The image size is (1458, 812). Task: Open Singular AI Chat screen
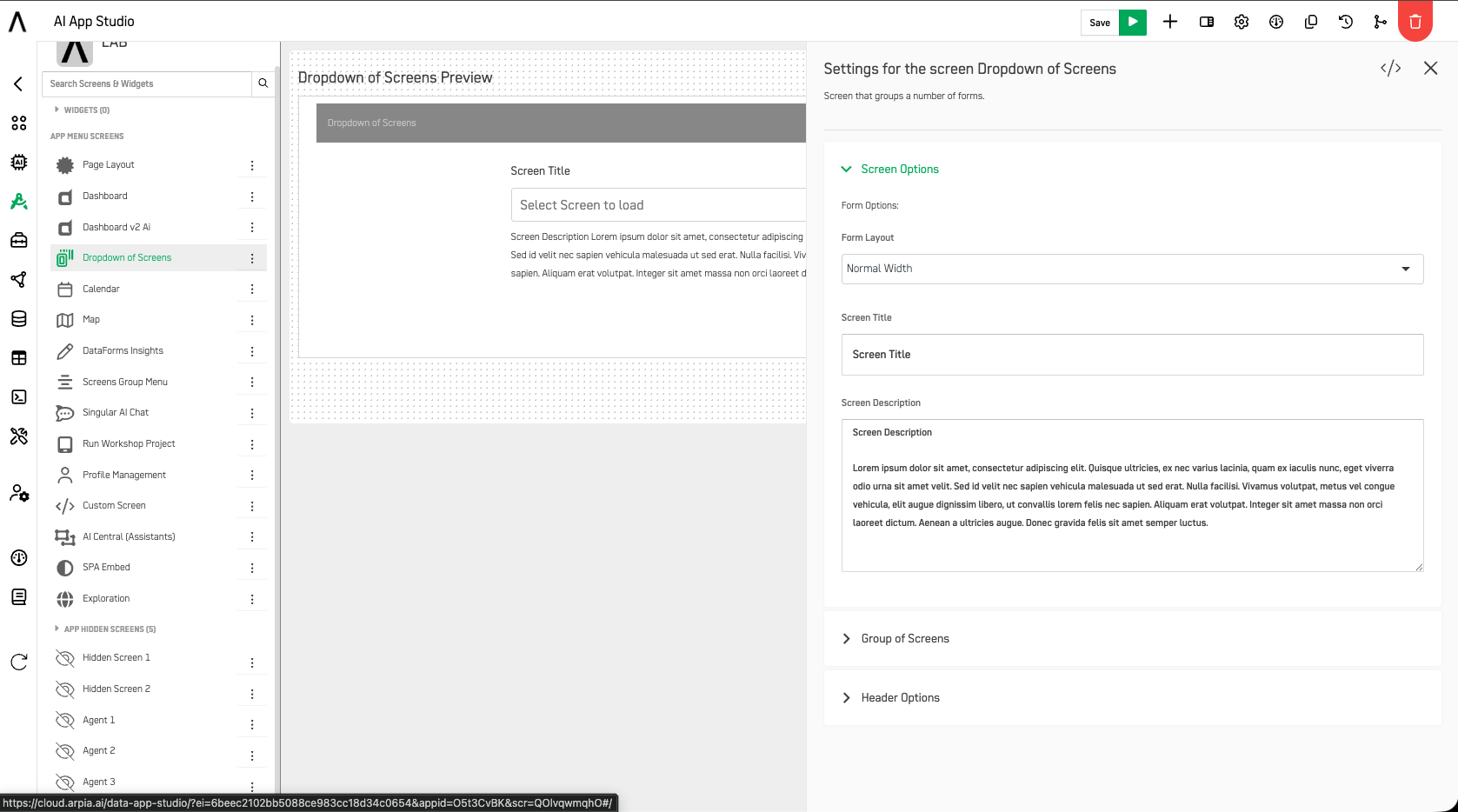(x=116, y=413)
